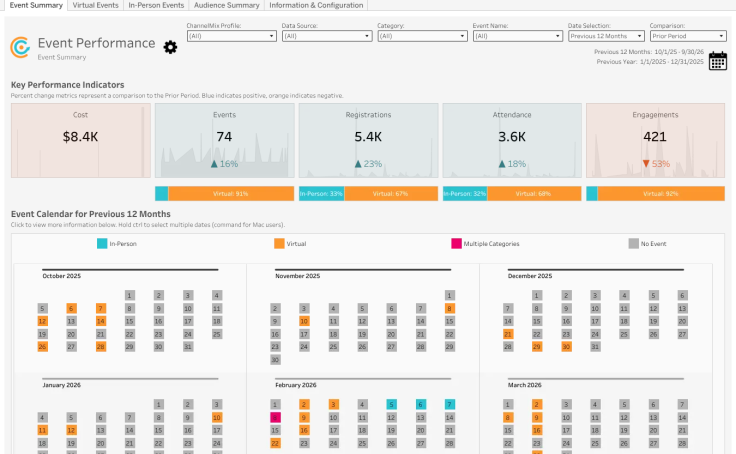Click Engagements Virtual 92% bar segment
This screenshot has width=736, height=454.
tap(661, 193)
